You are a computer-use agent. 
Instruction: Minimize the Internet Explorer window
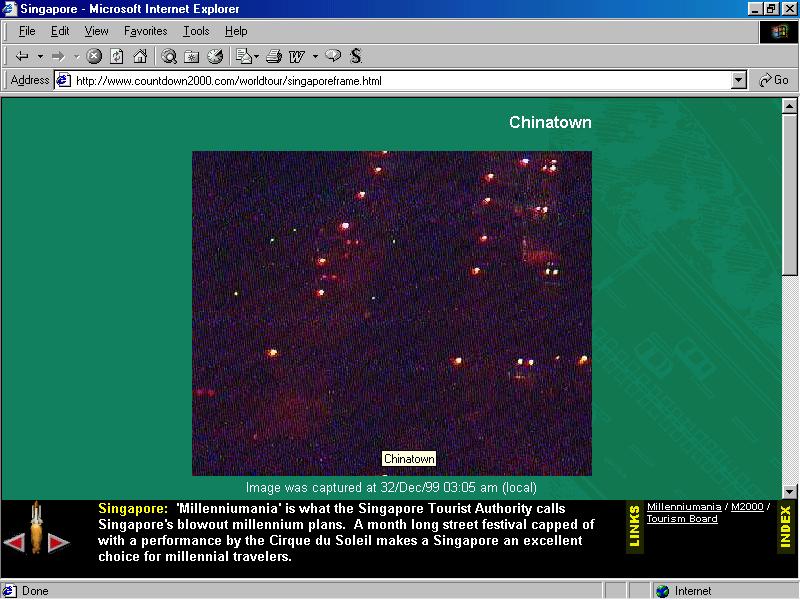(x=756, y=9)
